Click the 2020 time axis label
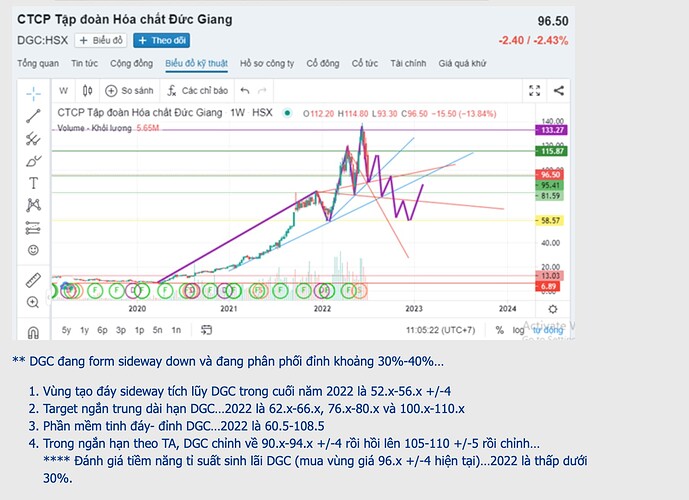 coord(137,308)
